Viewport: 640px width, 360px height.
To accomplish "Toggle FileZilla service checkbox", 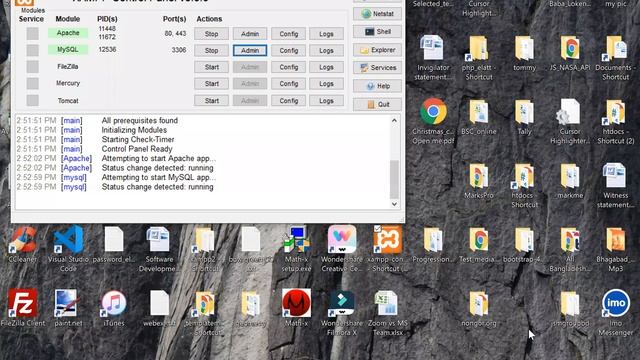I will (x=33, y=67).
